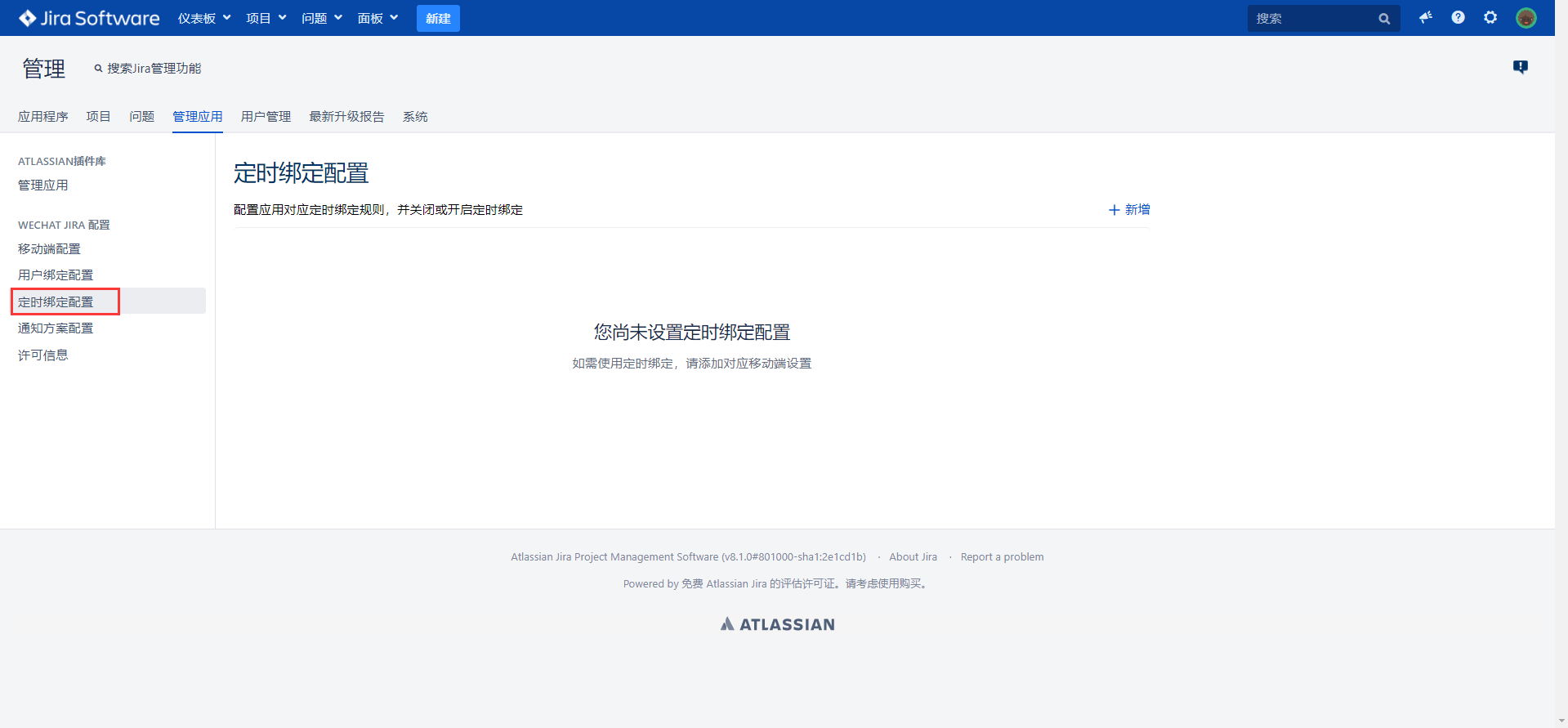Expand the 问题 dropdown menu
1568x728 pixels.
pyautogui.click(x=321, y=18)
